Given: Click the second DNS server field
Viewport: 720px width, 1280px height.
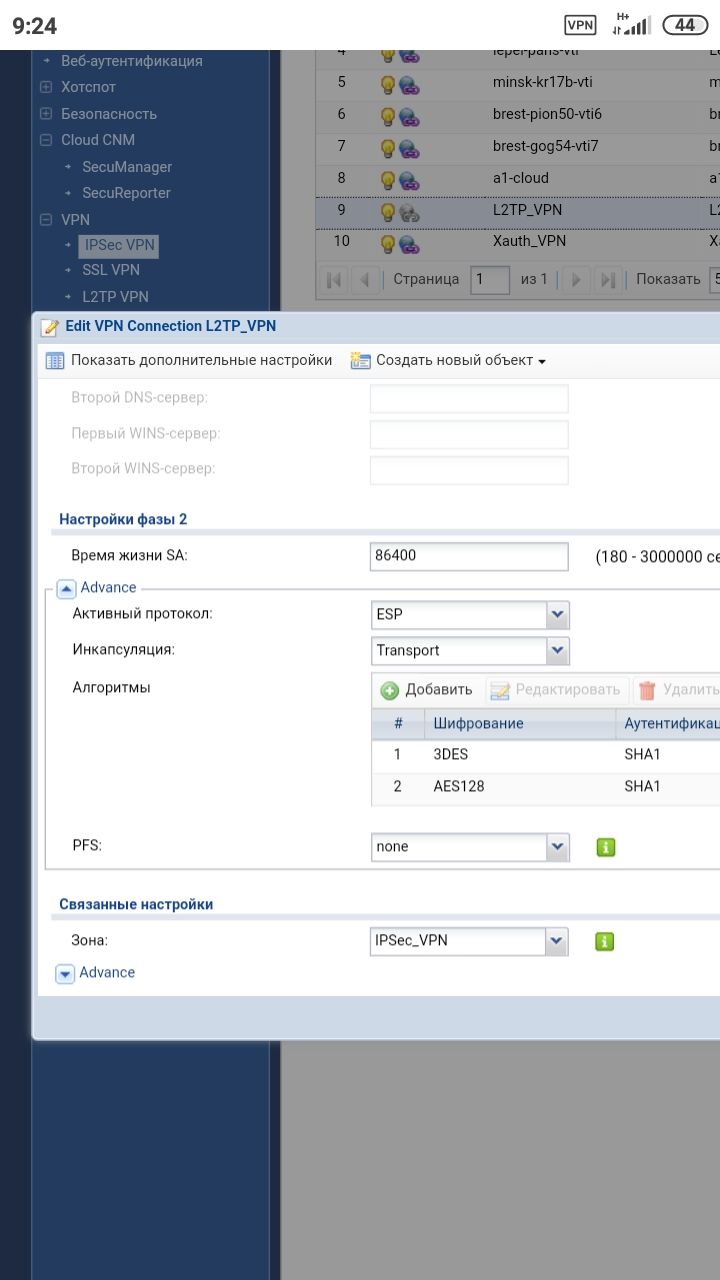Looking at the screenshot, I should tap(469, 398).
